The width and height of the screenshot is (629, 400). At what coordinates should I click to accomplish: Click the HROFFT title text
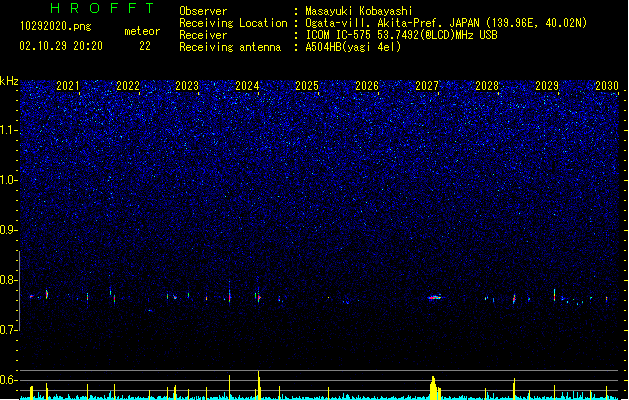click(102, 8)
